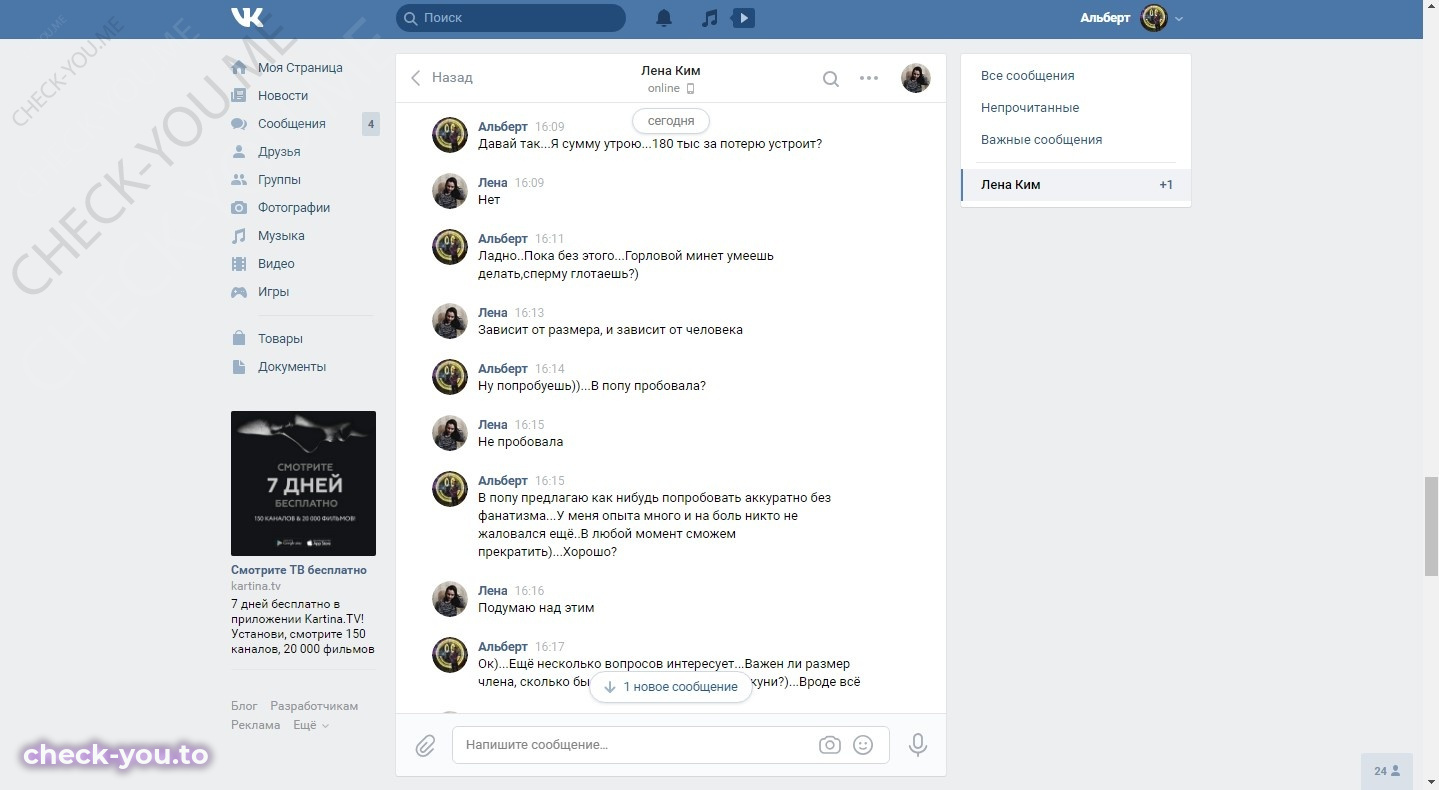Open Лена avatar on 16:13 message

click(x=450, y=321)
